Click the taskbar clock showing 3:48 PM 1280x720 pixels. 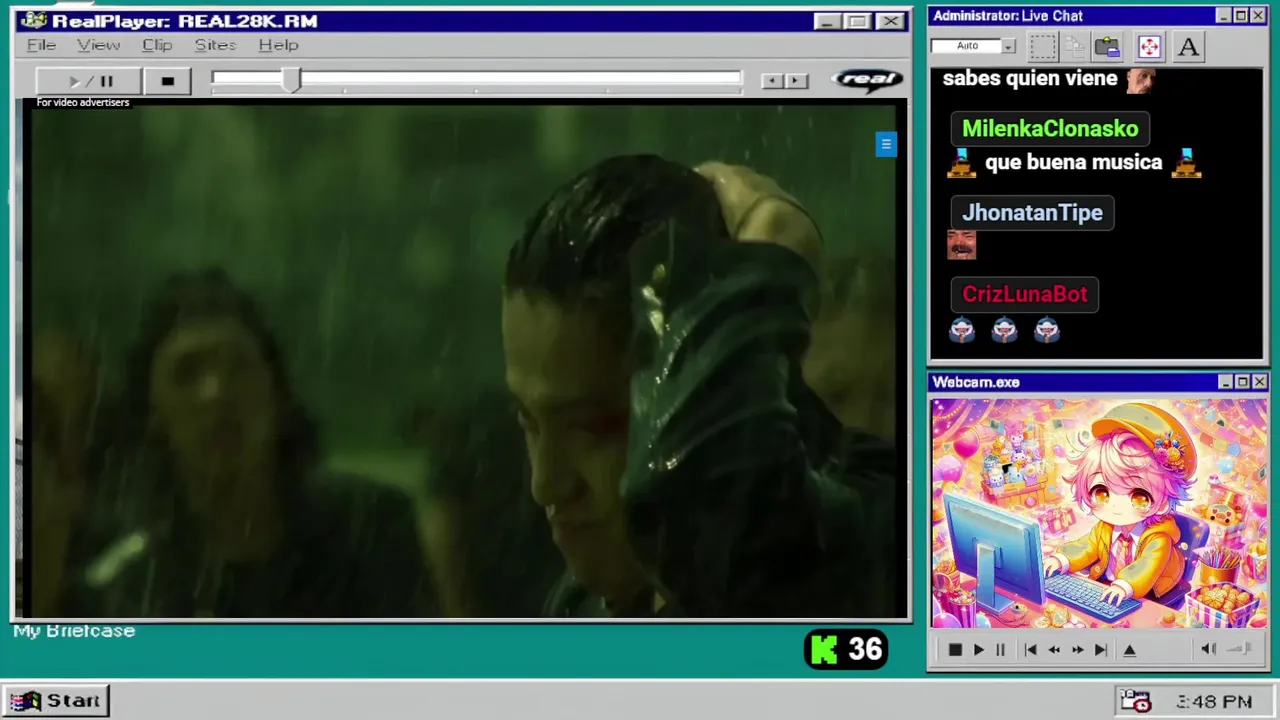coord(1214,702)
